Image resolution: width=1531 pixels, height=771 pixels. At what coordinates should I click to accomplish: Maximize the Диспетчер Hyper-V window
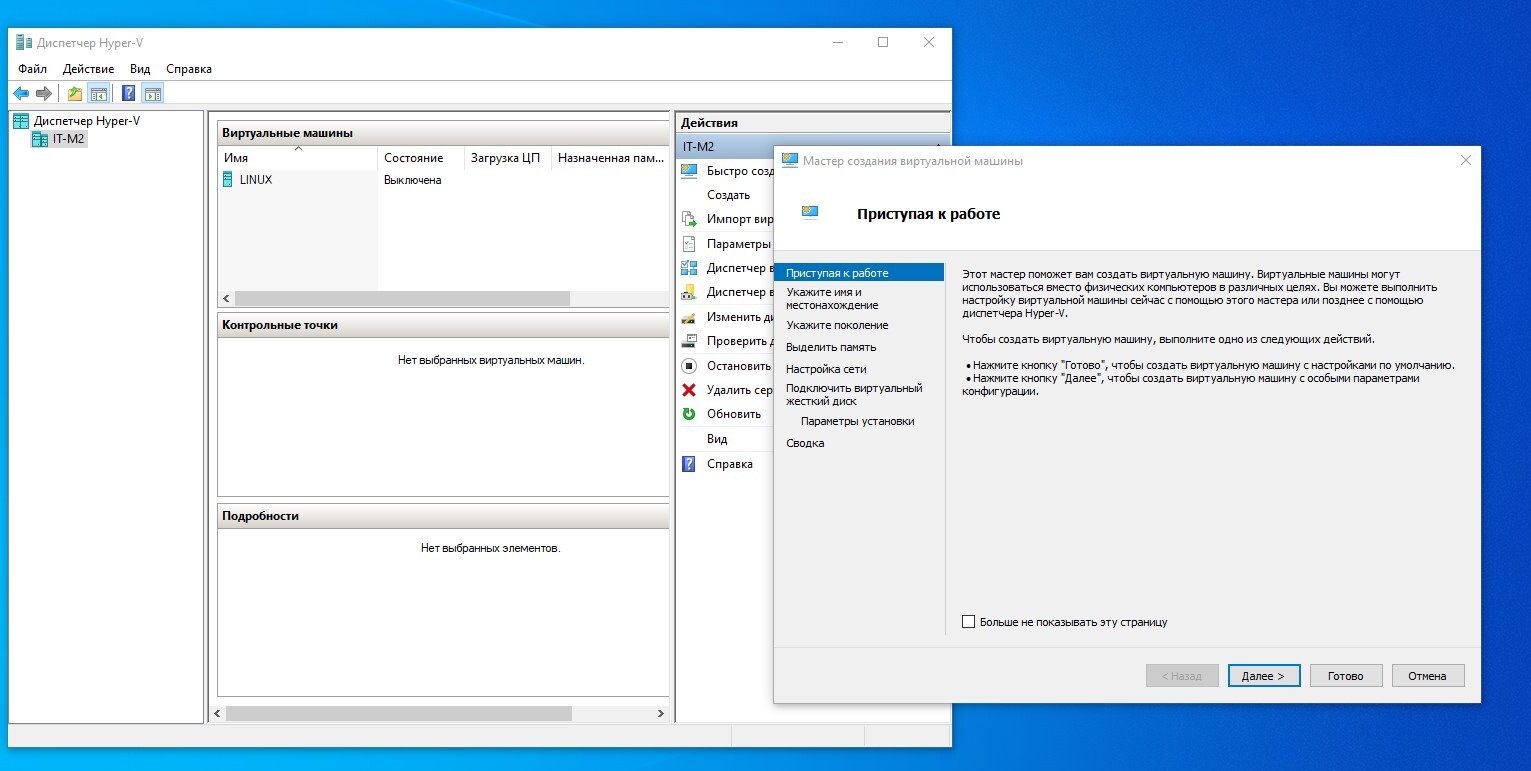pos(883,43)
